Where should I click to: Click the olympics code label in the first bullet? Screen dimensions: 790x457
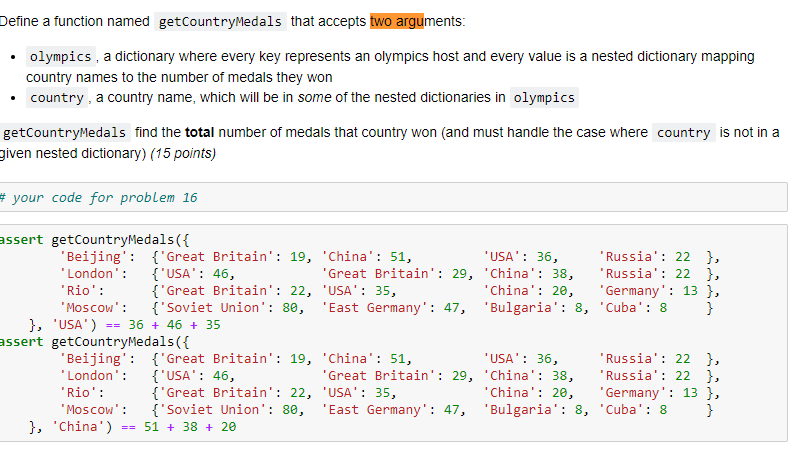[60, 56]
